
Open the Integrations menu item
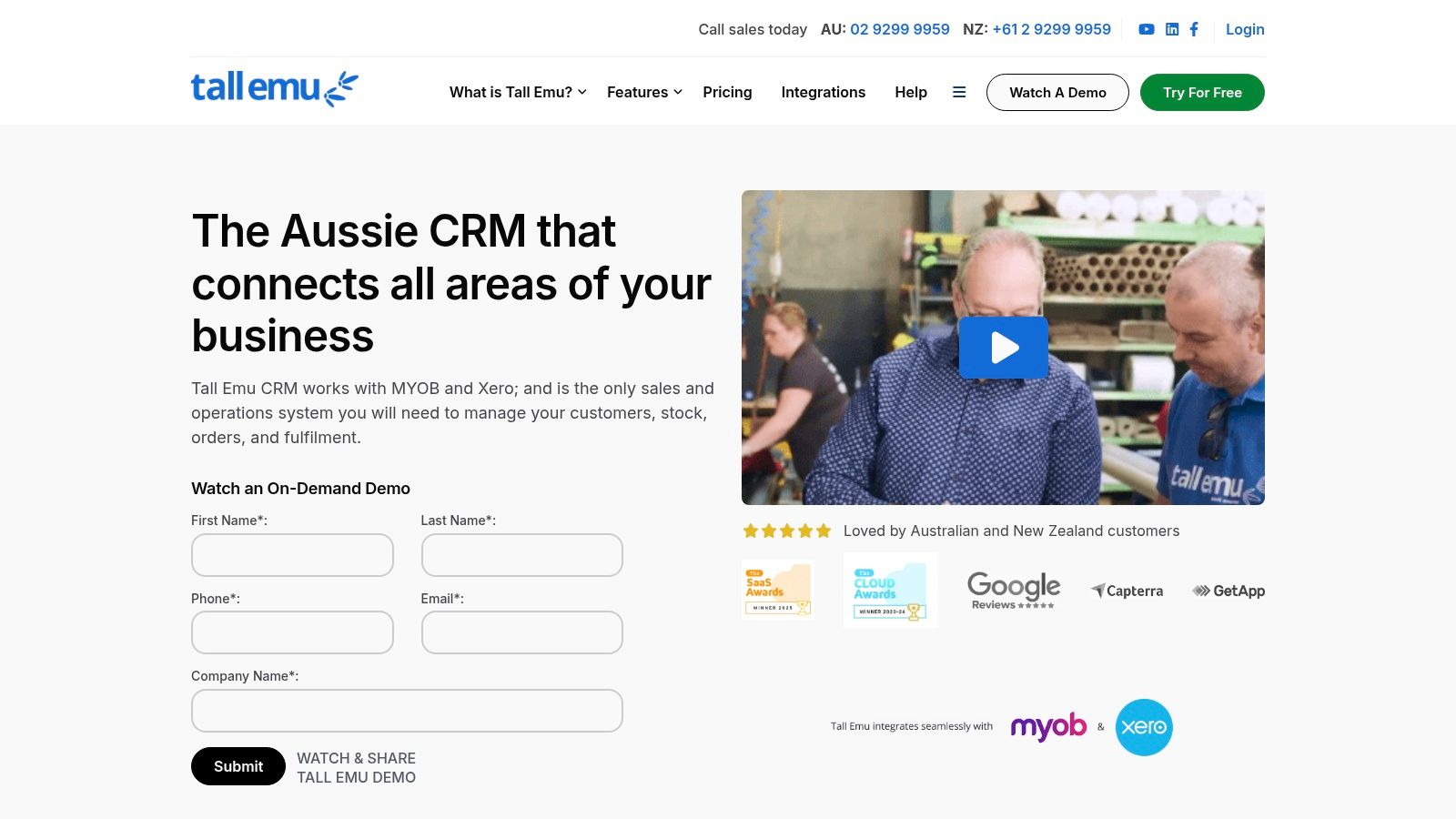pos(823,92)
